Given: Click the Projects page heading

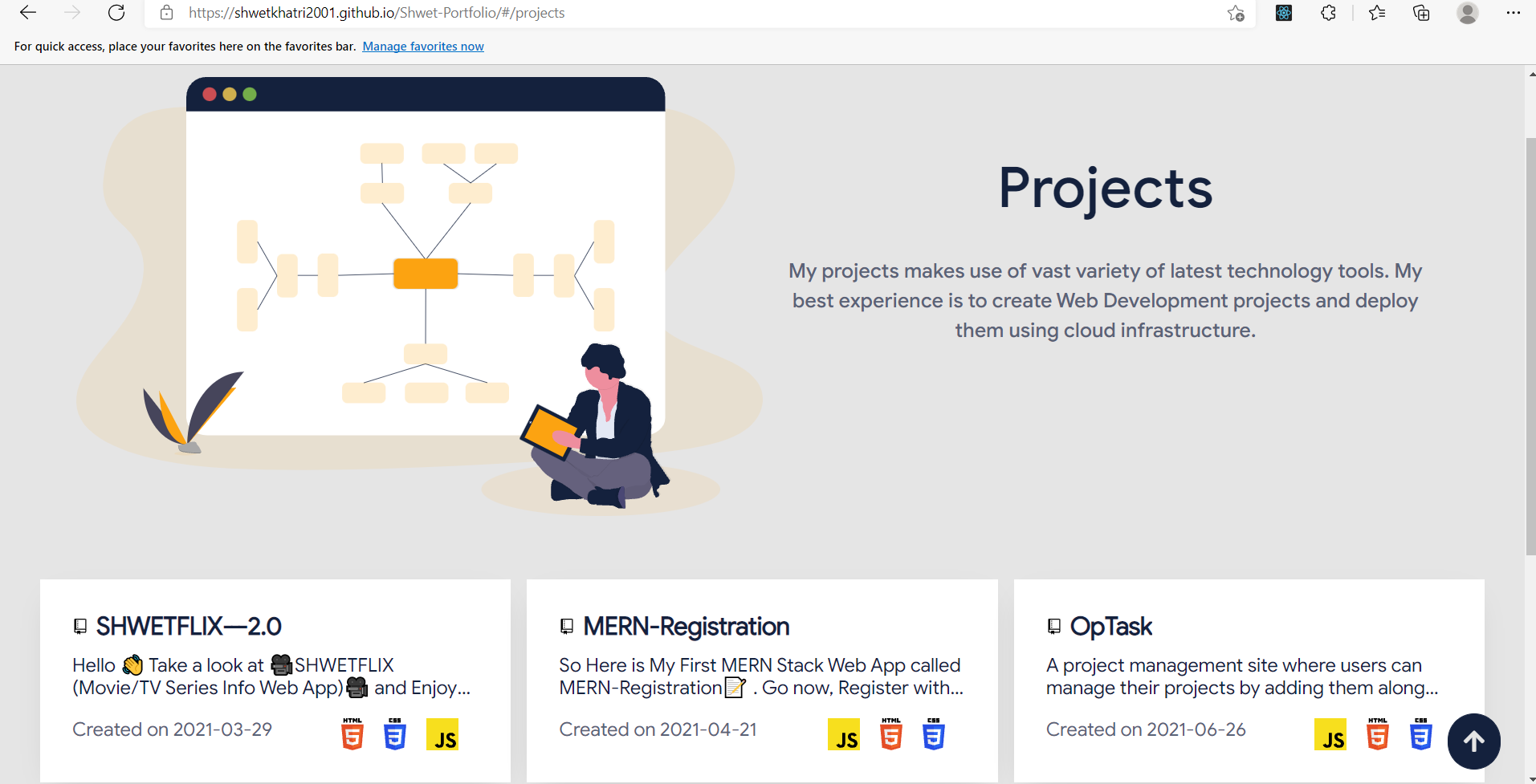Looking at the screenshot, I should (1106, 189).
